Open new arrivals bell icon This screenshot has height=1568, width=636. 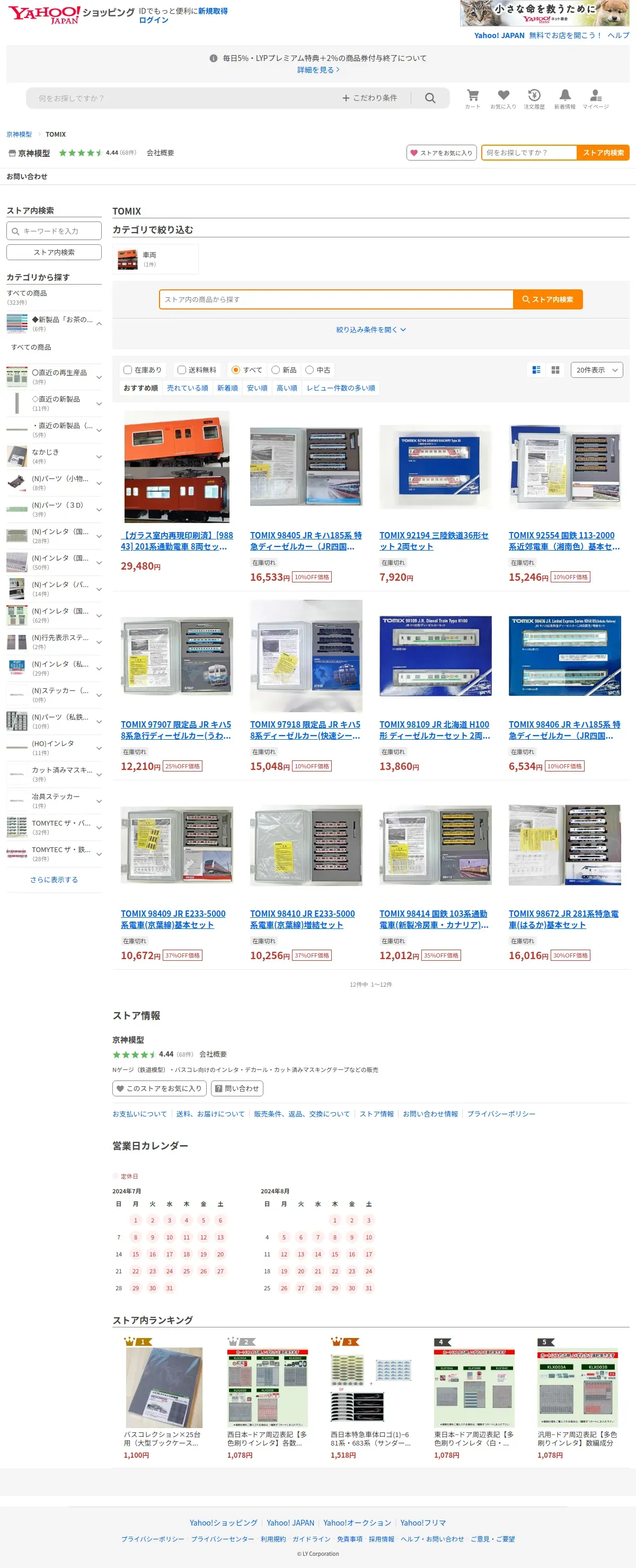pyautogui.click(x=565, y=99)
